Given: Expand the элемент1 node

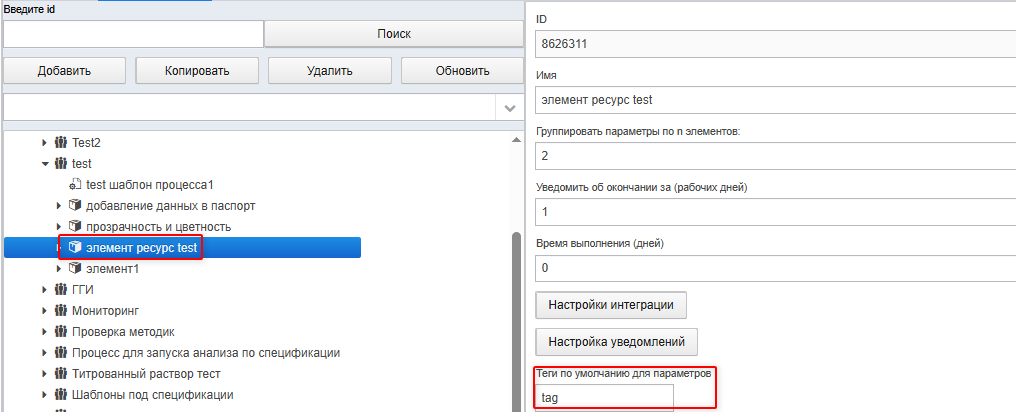Looking at the screenshot, I should (x=60, y=269).
